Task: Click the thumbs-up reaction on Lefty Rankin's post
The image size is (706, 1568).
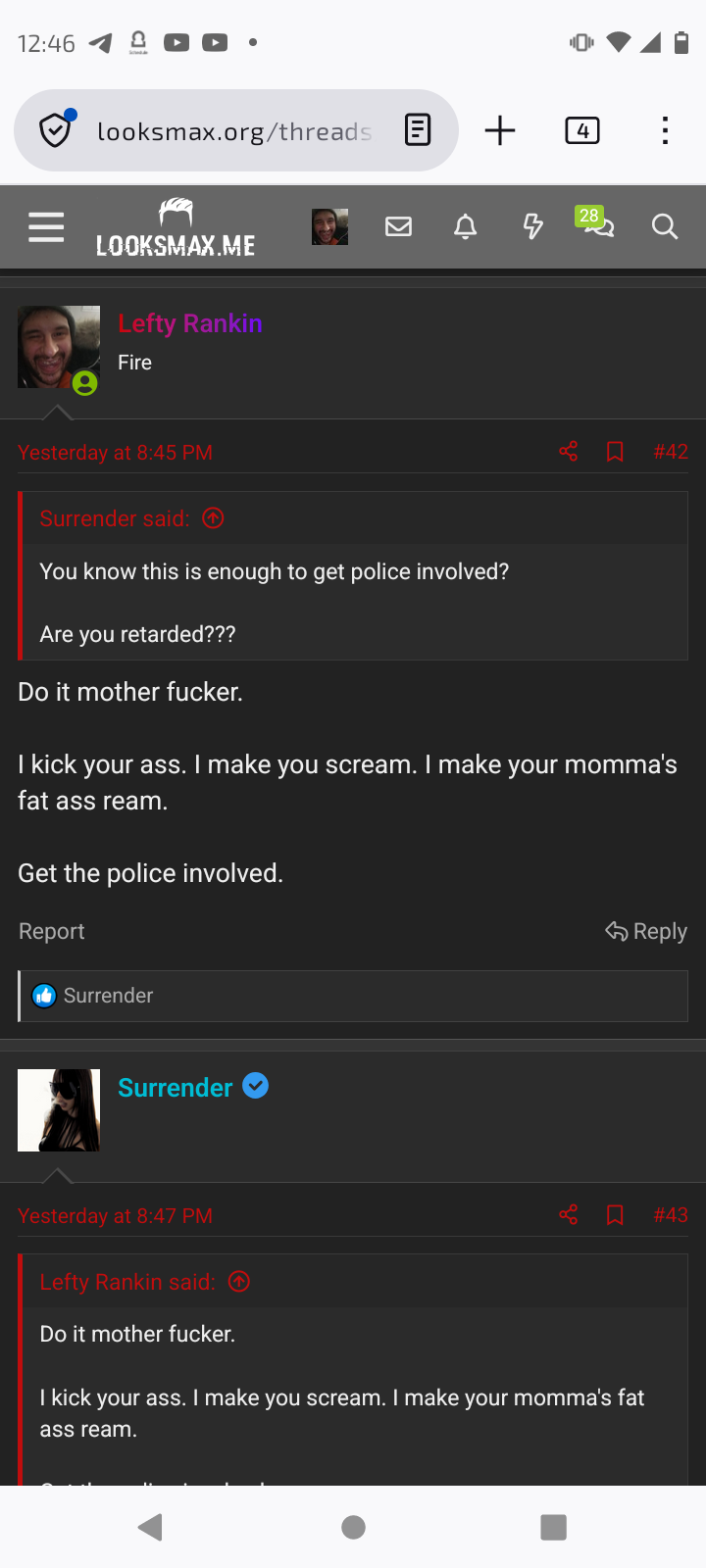Action: tap(44, 994)
